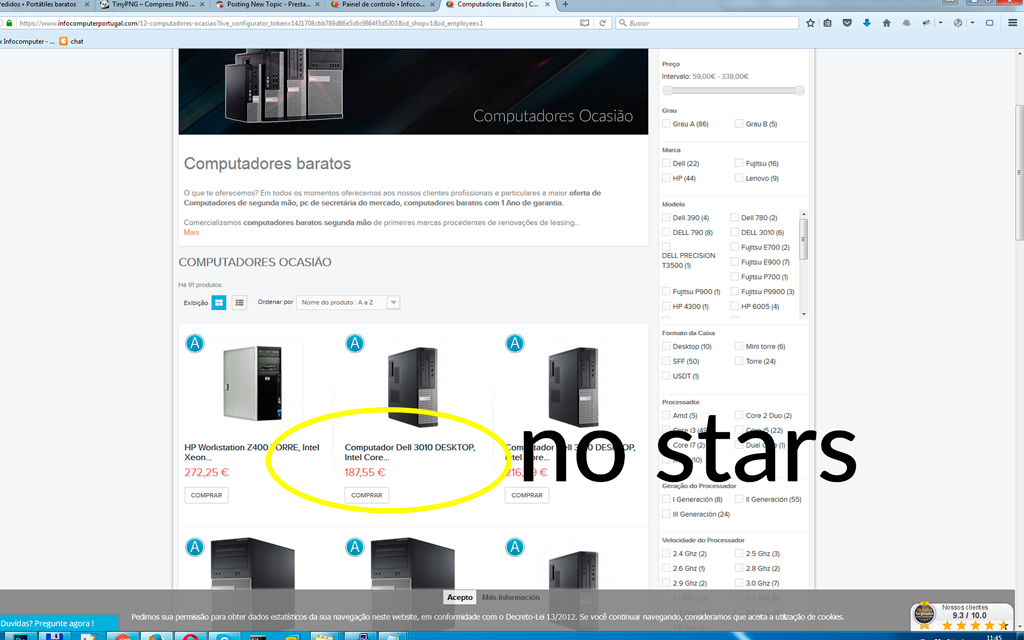Click the globe extension icon
Image resolution: width=1024 pixels, height=640 pixels.
pyautogui.click(x=958, y=23)
